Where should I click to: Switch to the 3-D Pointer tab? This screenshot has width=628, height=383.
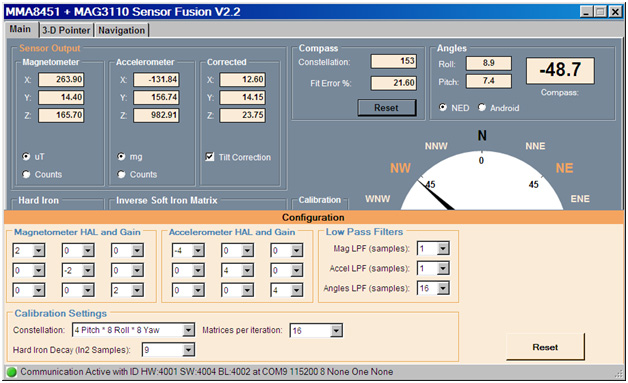66,30
